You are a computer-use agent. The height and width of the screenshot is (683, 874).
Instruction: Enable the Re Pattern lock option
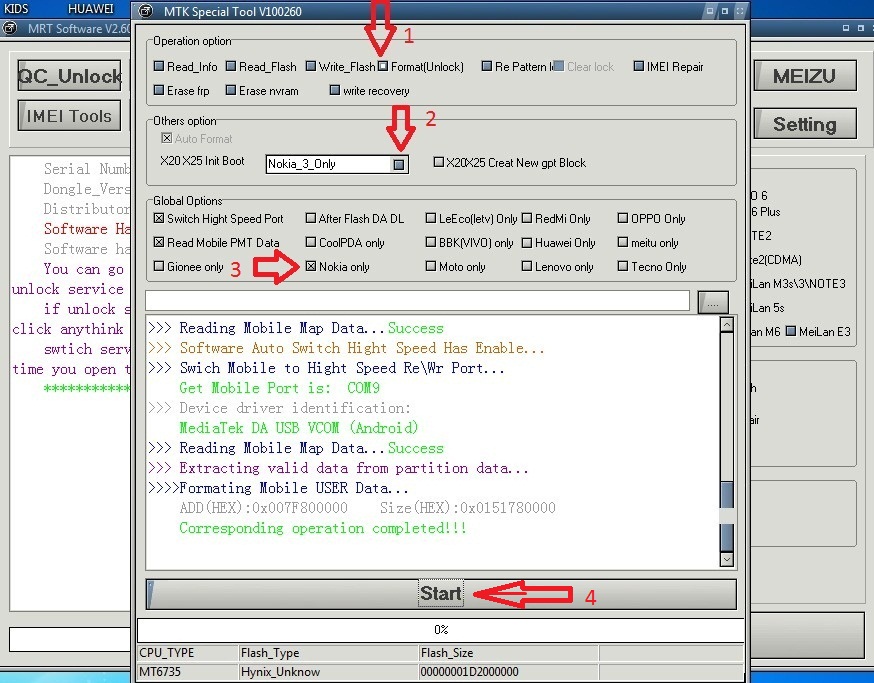(487, 66)
